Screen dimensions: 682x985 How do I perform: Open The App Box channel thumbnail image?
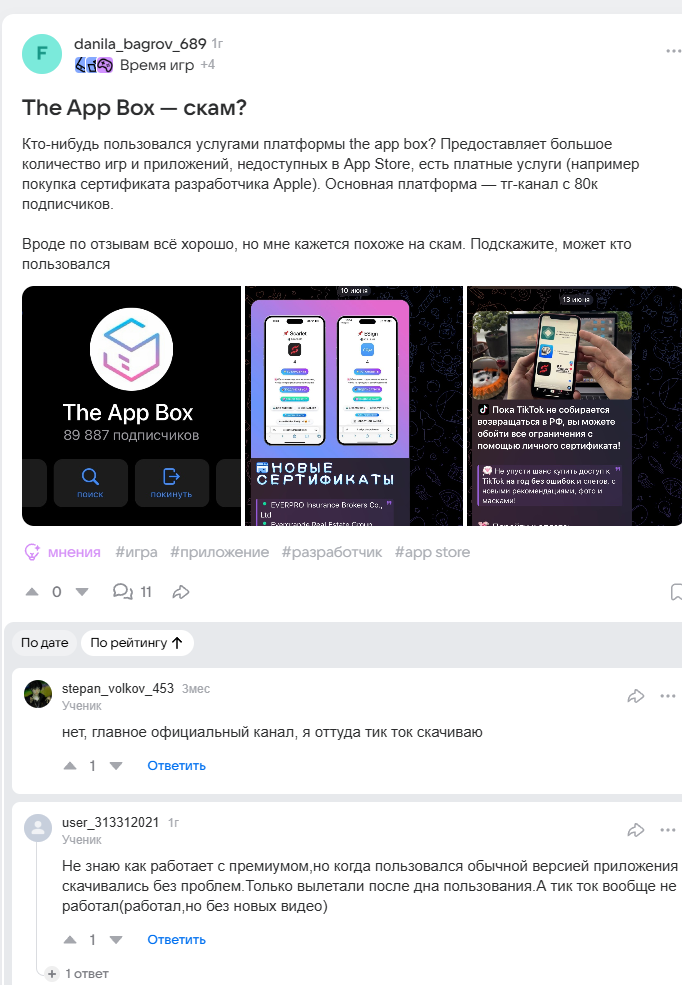[x=131, y=406]
